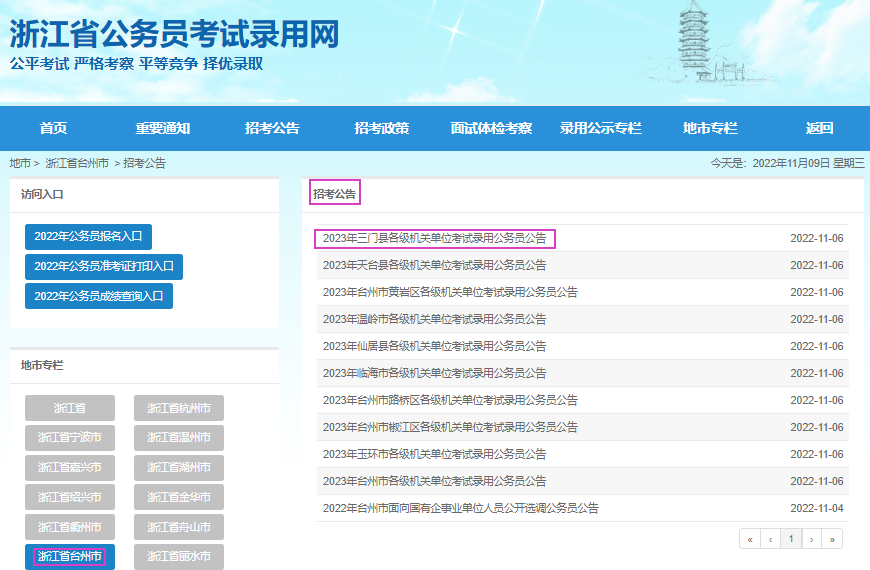
Task: Click the previous page single-left arrow
Action: pyautogui.click(x=770, y=539)
